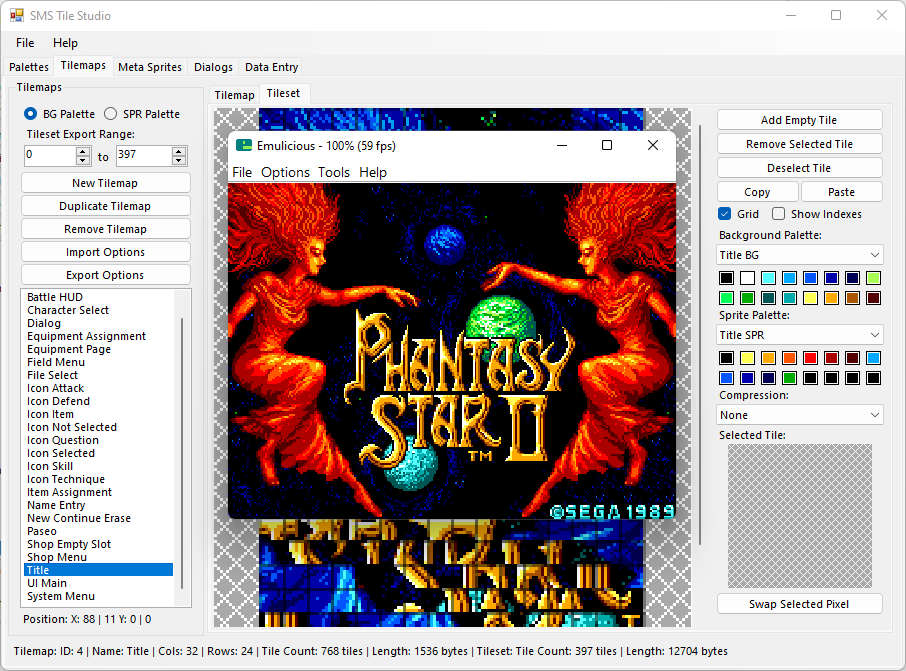Open the Emulicious File menu
Screen dimensions: 906x671
(242, 172)
